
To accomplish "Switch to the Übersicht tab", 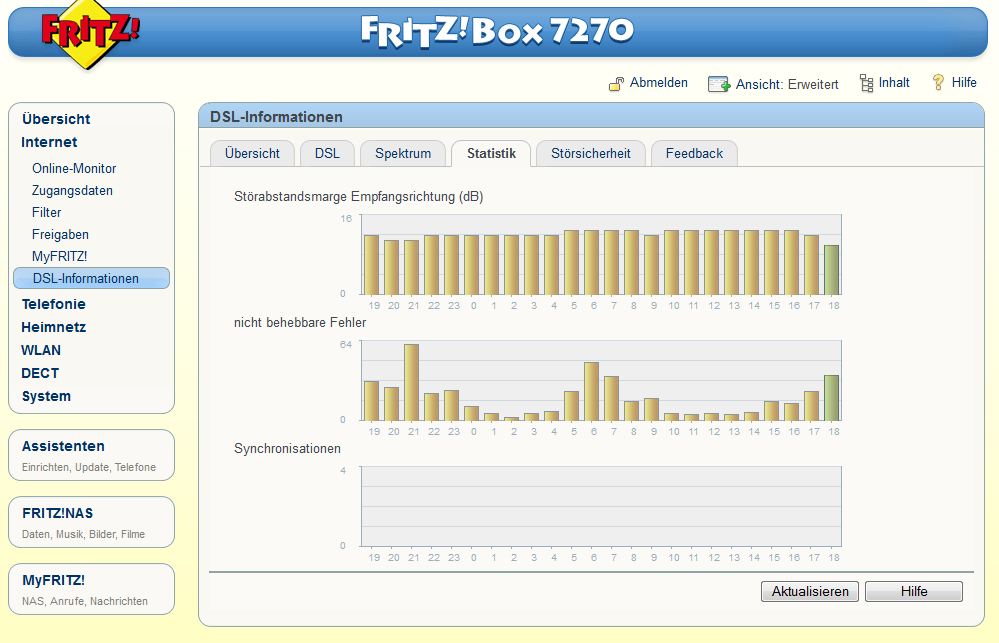I will [x=252, y=154].
